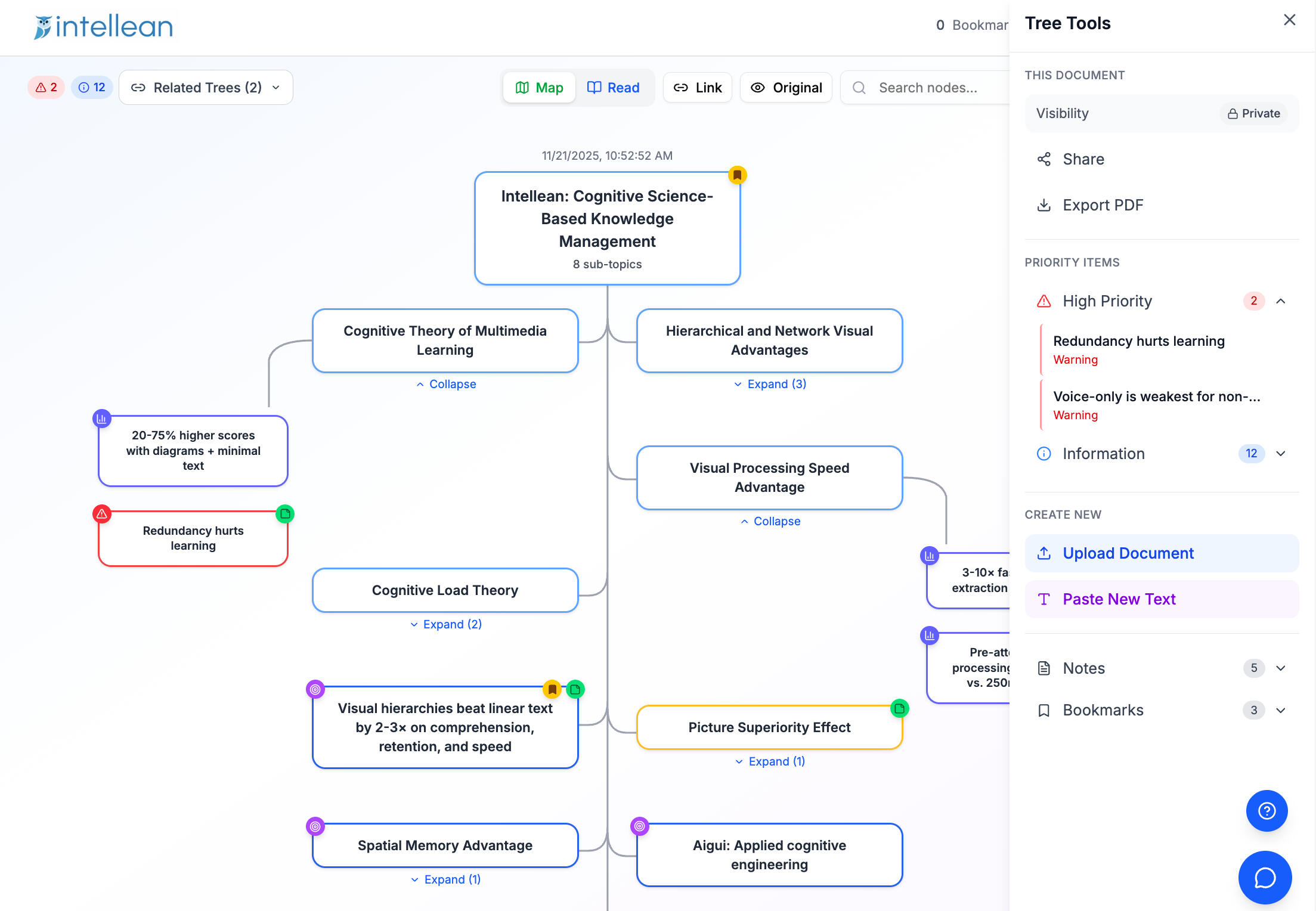Click the Export PDF download icon
The image size is (1316, 911).
coord(1043,205)
